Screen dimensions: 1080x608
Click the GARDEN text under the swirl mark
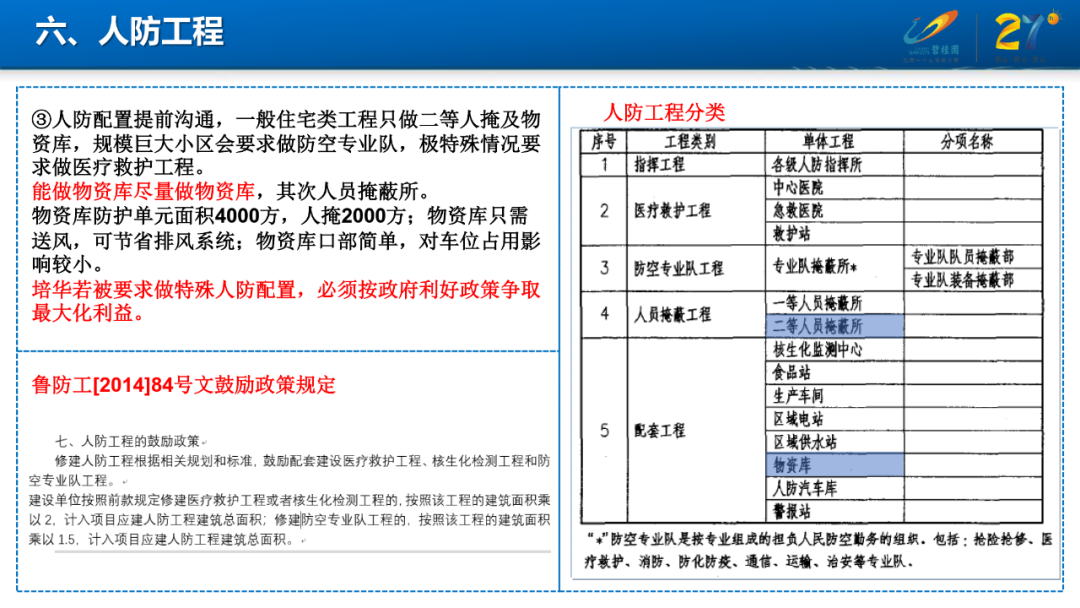click(917, 49)
